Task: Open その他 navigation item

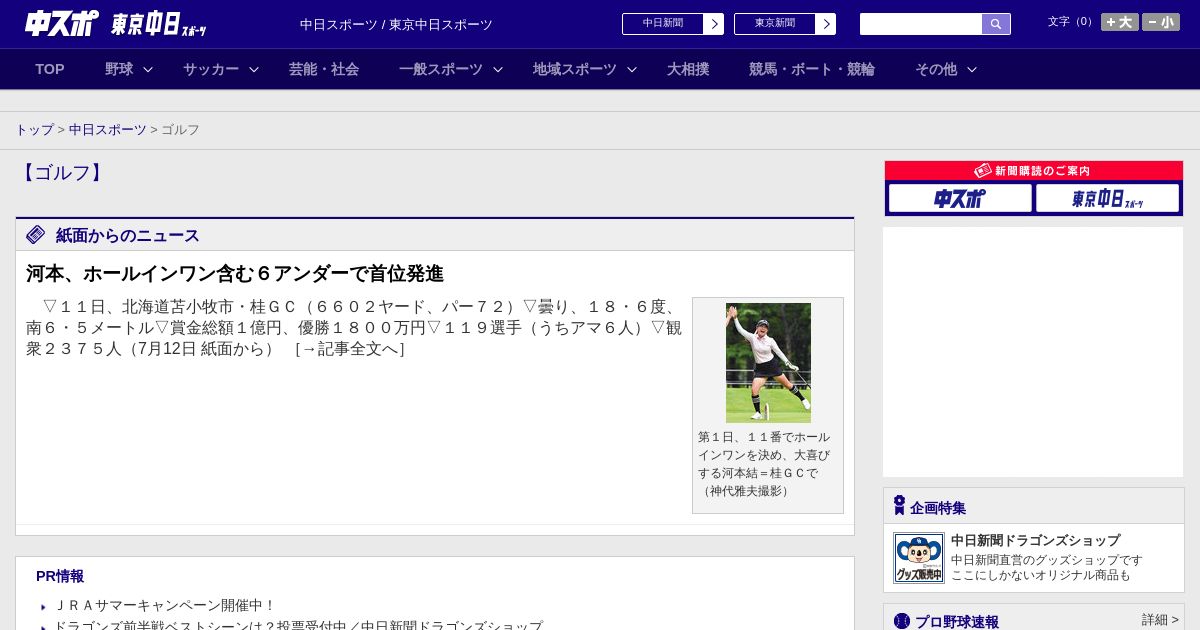Action: 936,69
